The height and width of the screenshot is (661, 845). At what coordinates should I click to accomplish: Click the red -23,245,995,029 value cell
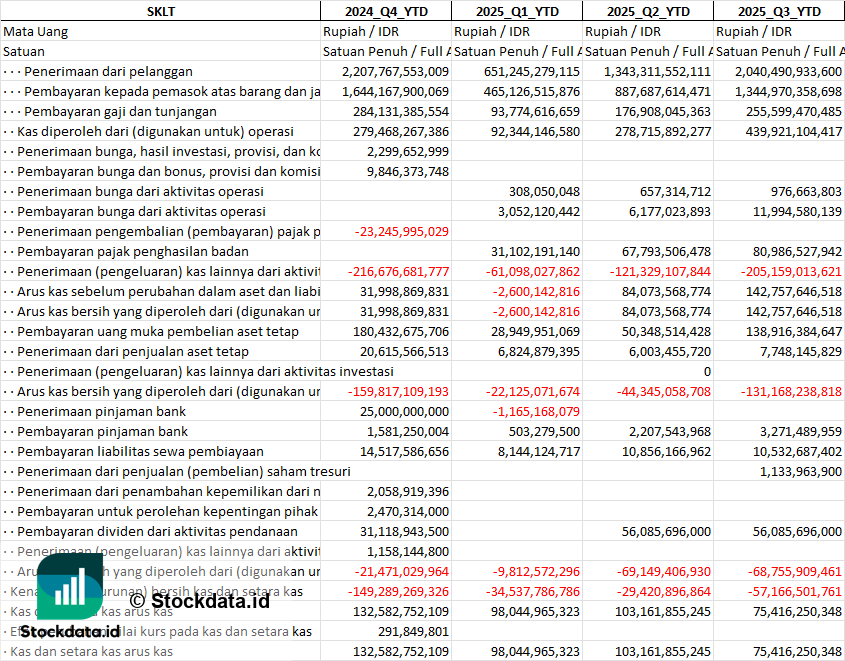point(402,231)
